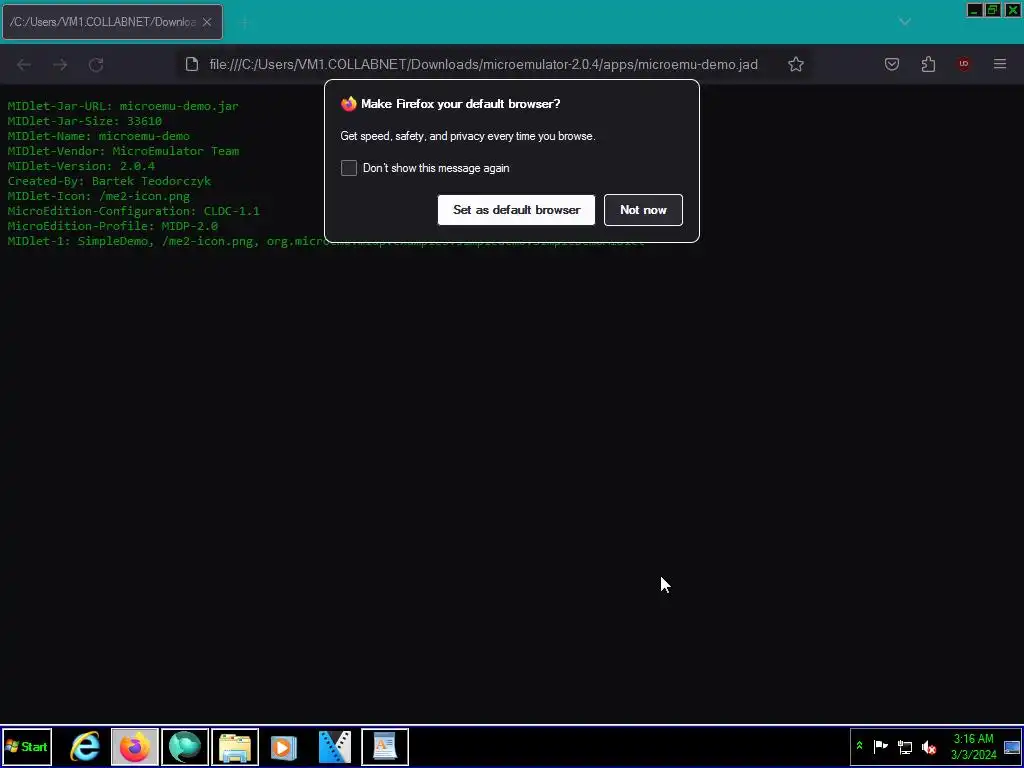The height and width of the screenshot is (768, 1024).
Task: Click the MIDlet-Jar-Size: 33610 line
Action: tap(84, 121)
